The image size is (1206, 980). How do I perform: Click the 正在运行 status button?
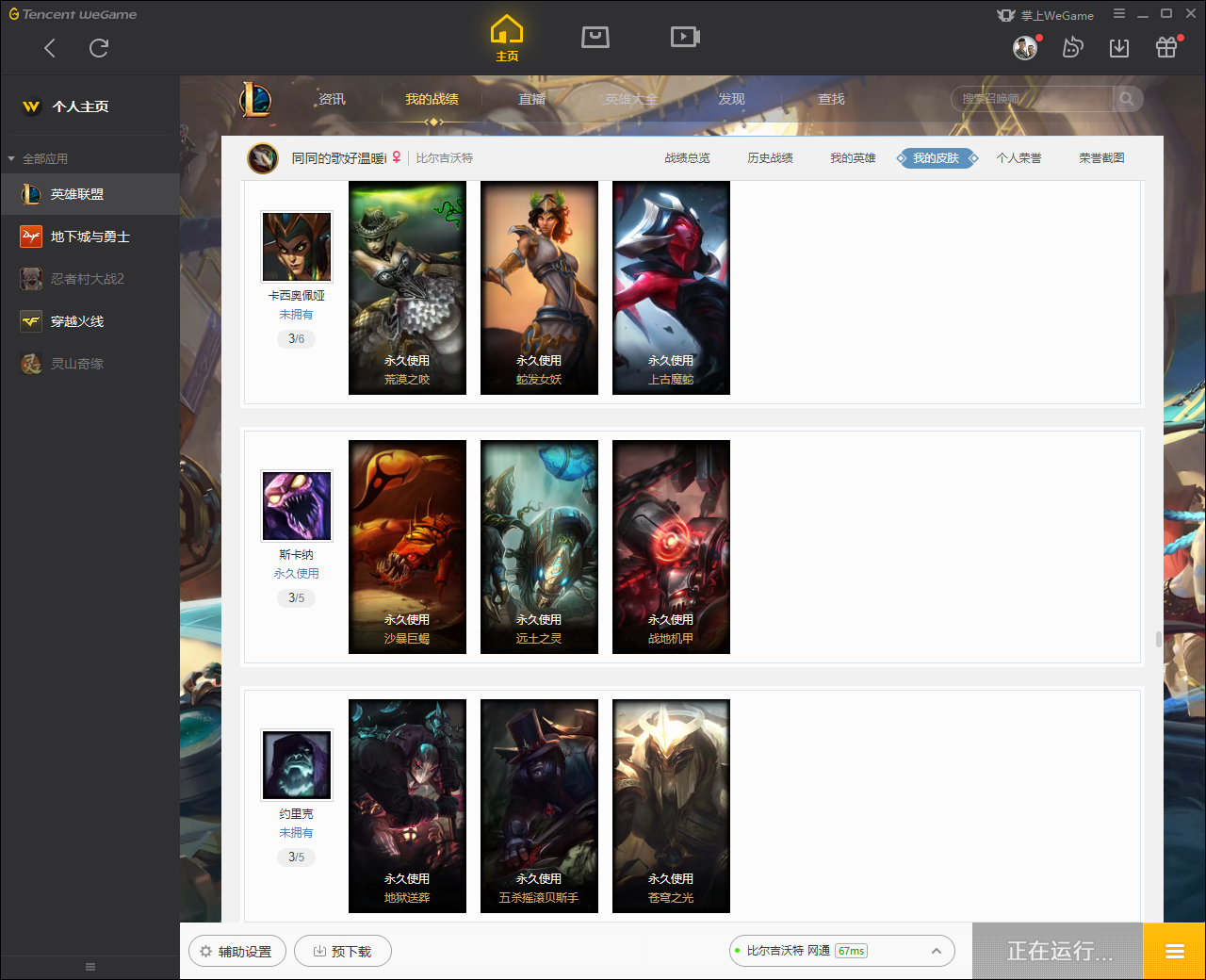(1058, 951)
